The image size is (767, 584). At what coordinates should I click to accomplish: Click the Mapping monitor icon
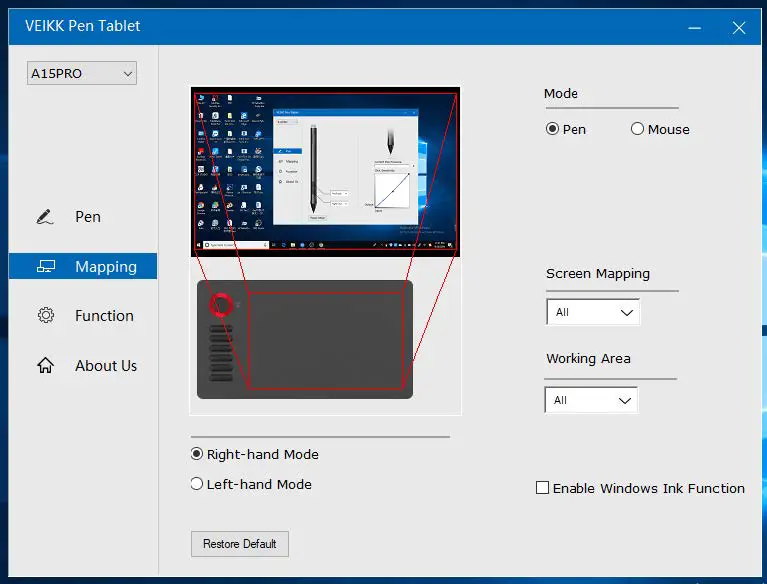click(x=46, y=266)
